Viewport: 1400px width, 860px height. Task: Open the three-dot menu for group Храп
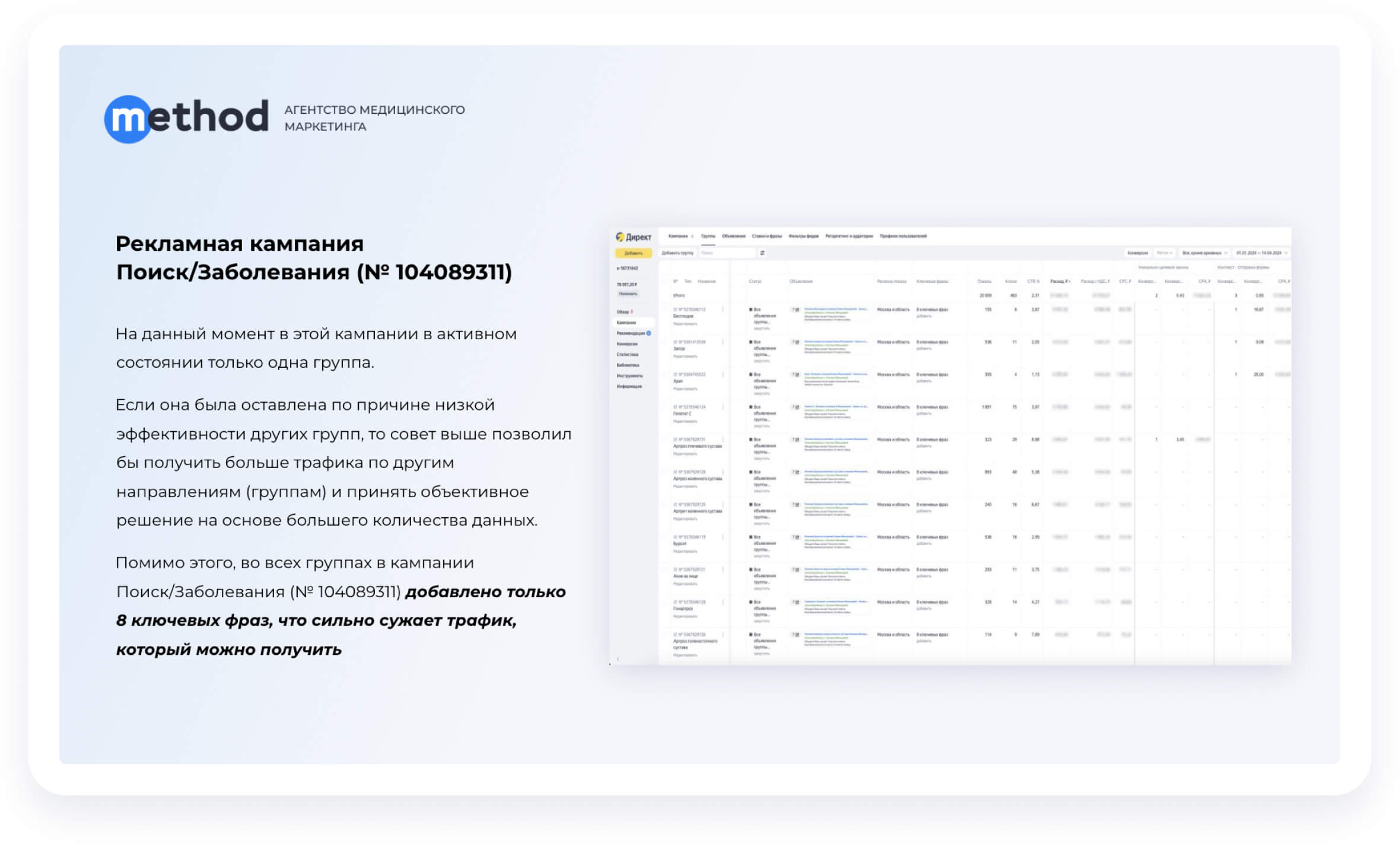click(x=723, y=375)
